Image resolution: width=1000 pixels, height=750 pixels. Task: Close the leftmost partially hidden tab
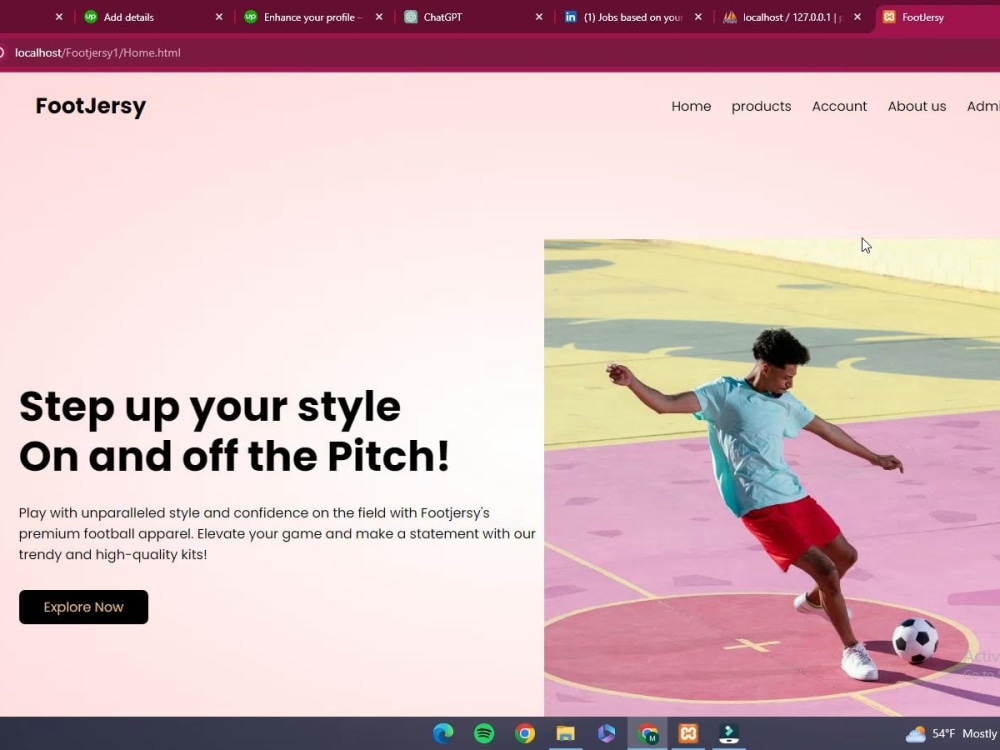point(59,17)
